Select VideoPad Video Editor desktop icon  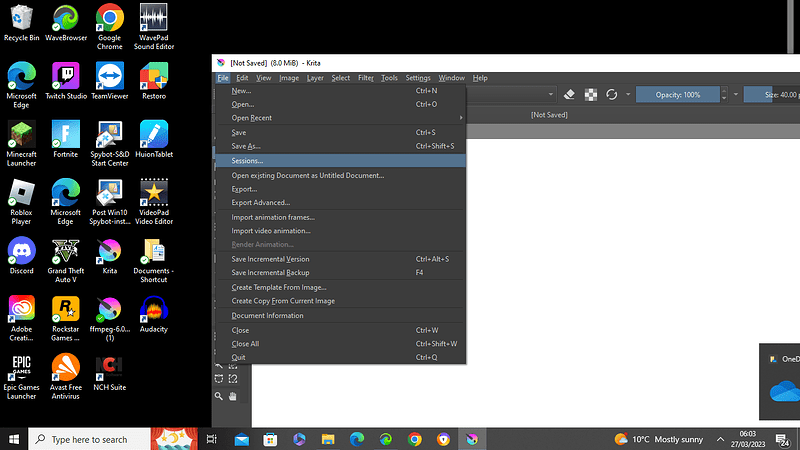(154, 202)
